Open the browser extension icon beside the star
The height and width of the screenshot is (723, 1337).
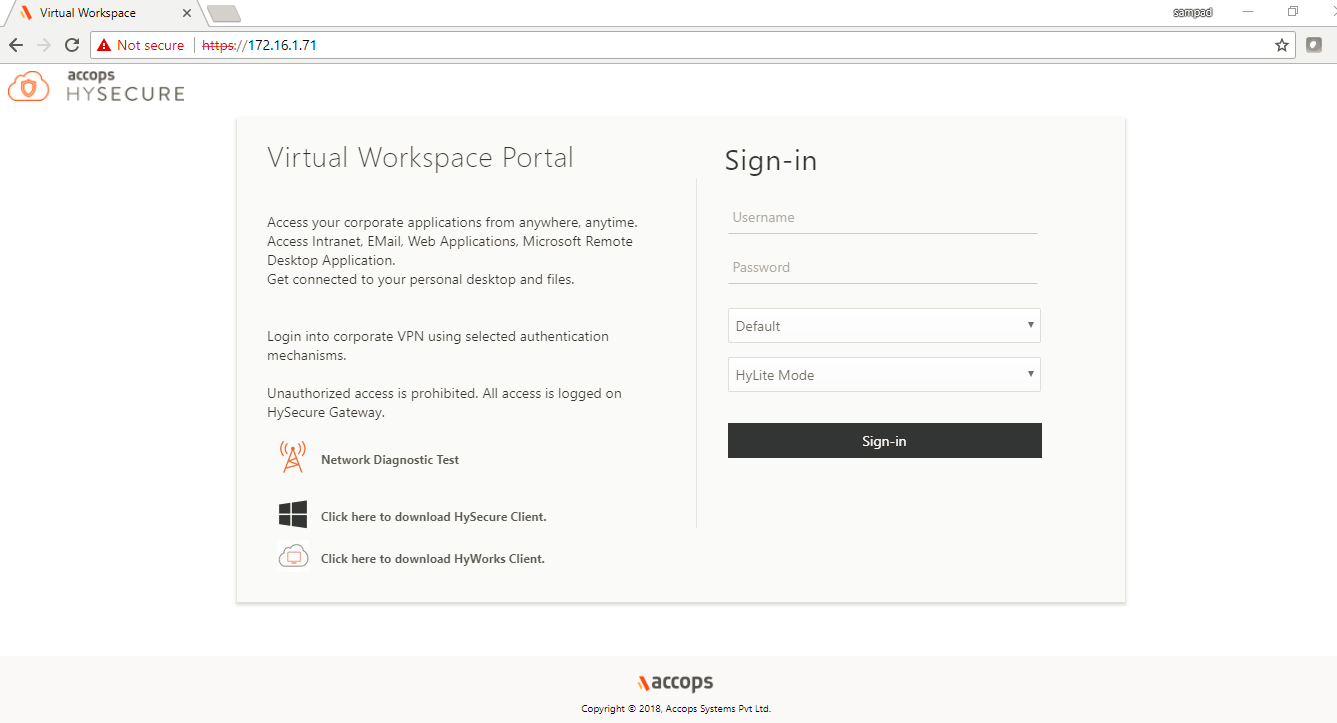pyautogui.click(x=1314, y=45)
